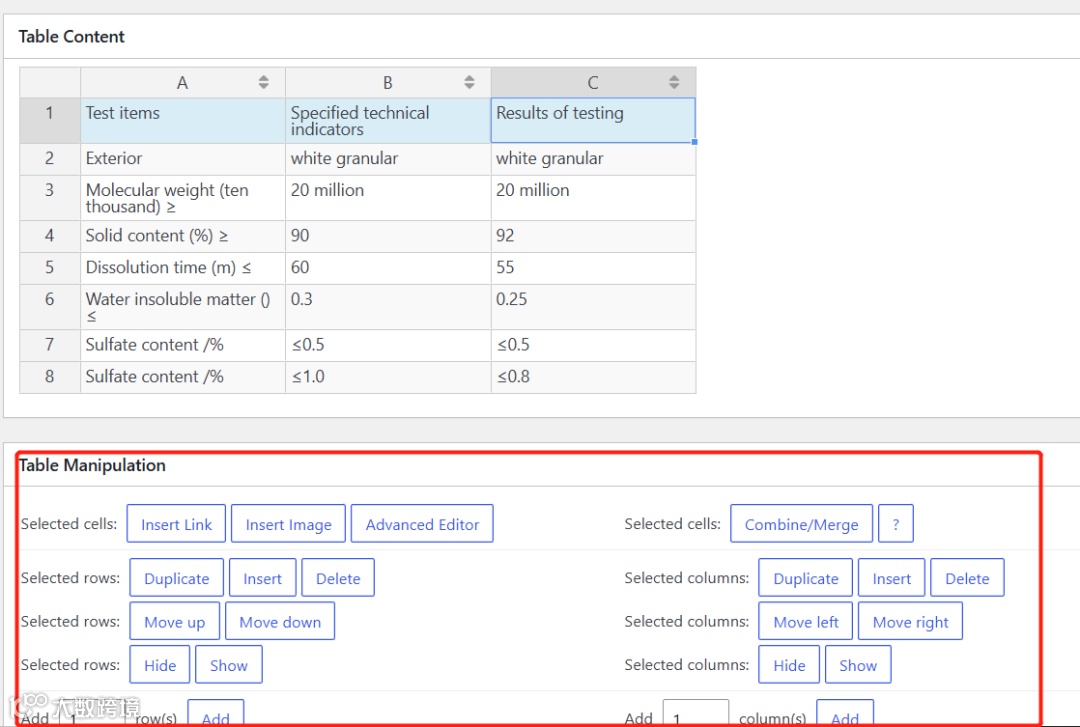Image resolution: width=1080 pixels, height=727 pixels.
Task: Move selected rows down
Action: point(280,621)
